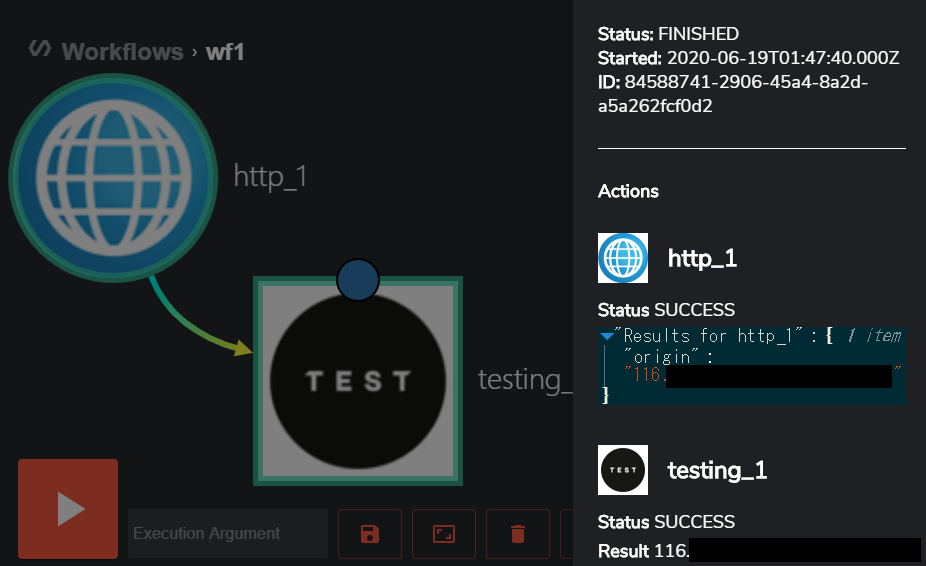Click the red play button to run the workflow
The height and width of the screenshot is (566, 926).
68,509
